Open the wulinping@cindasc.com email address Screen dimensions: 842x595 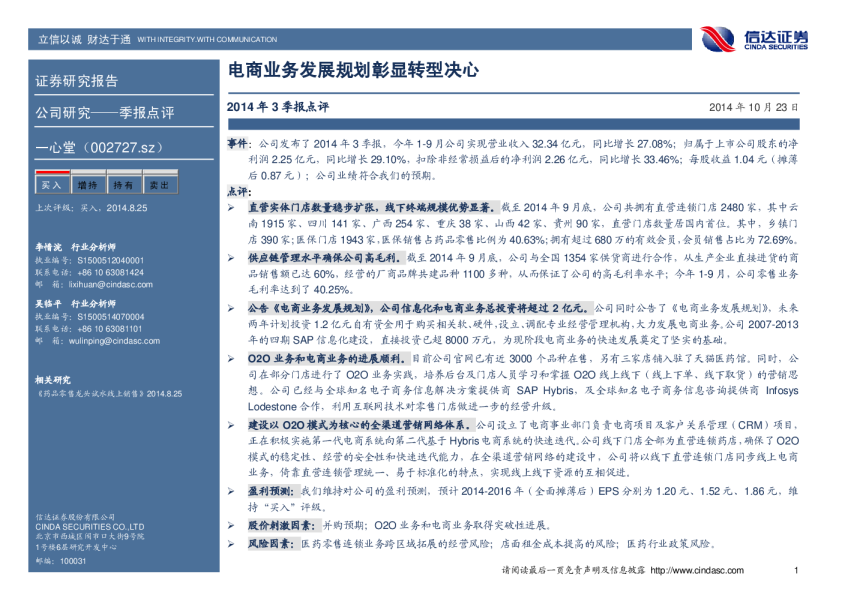[102, 340]
